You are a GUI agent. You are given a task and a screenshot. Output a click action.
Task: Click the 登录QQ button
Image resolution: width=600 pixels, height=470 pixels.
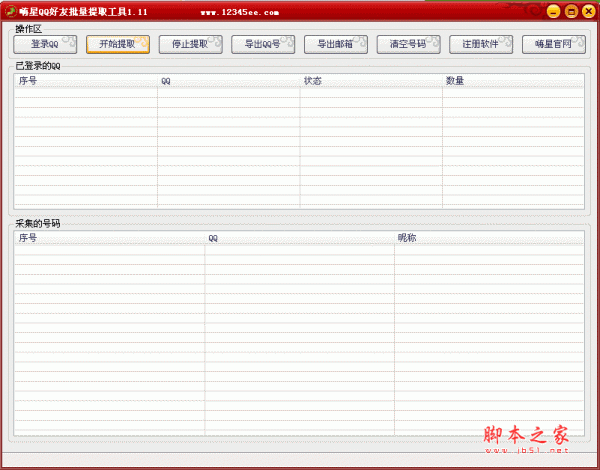pos(45,44)
